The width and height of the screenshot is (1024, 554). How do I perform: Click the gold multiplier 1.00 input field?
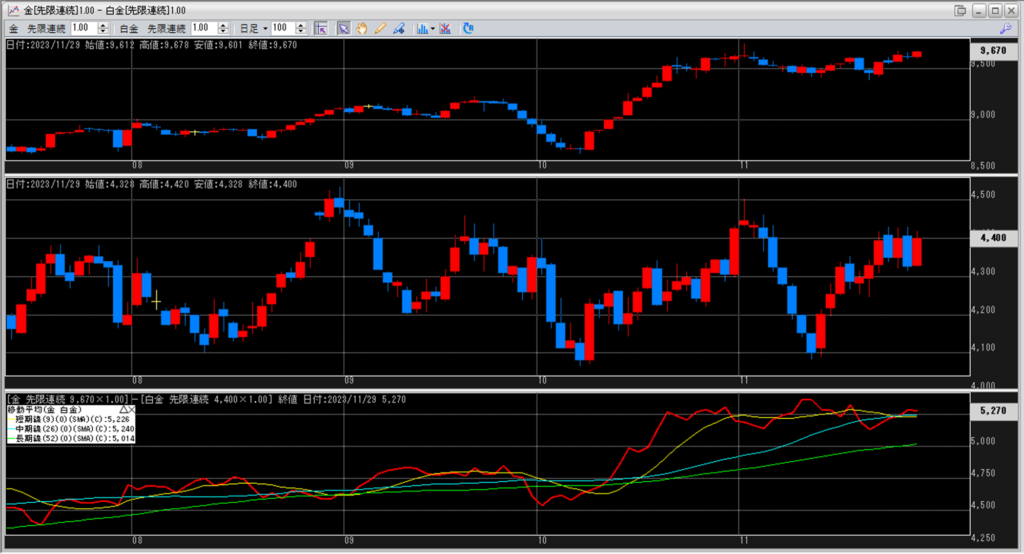(82, 28)
